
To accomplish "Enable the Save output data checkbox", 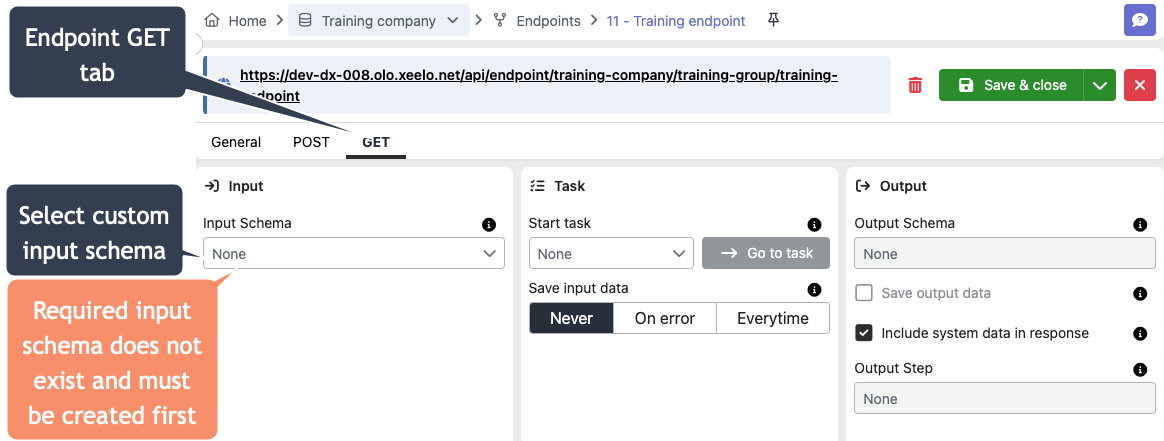I will [864, 293].
